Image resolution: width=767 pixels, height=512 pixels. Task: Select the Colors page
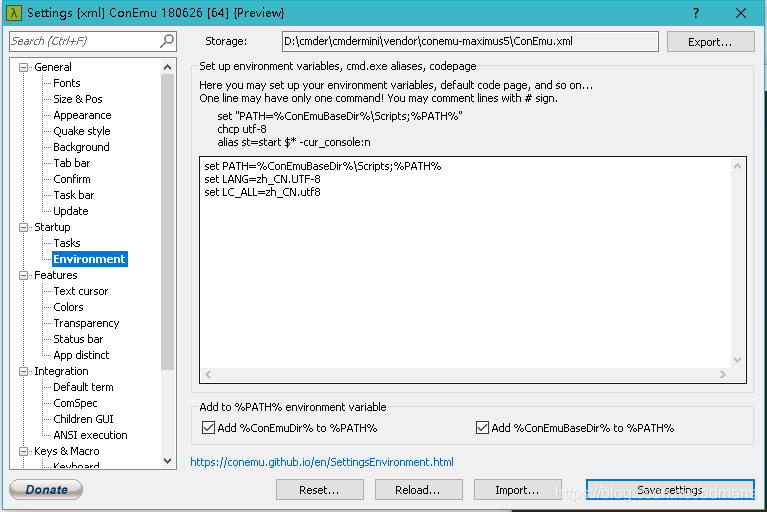coord(68,307)
